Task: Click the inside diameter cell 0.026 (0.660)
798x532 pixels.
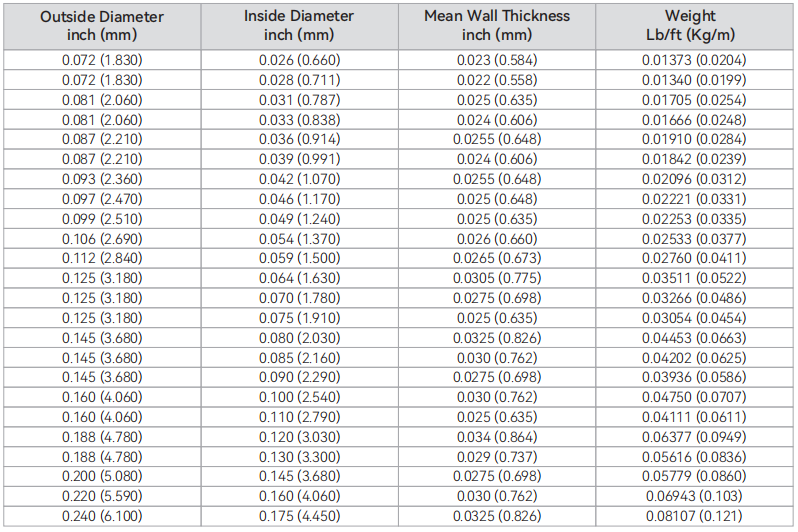Action: click(299, 60)
